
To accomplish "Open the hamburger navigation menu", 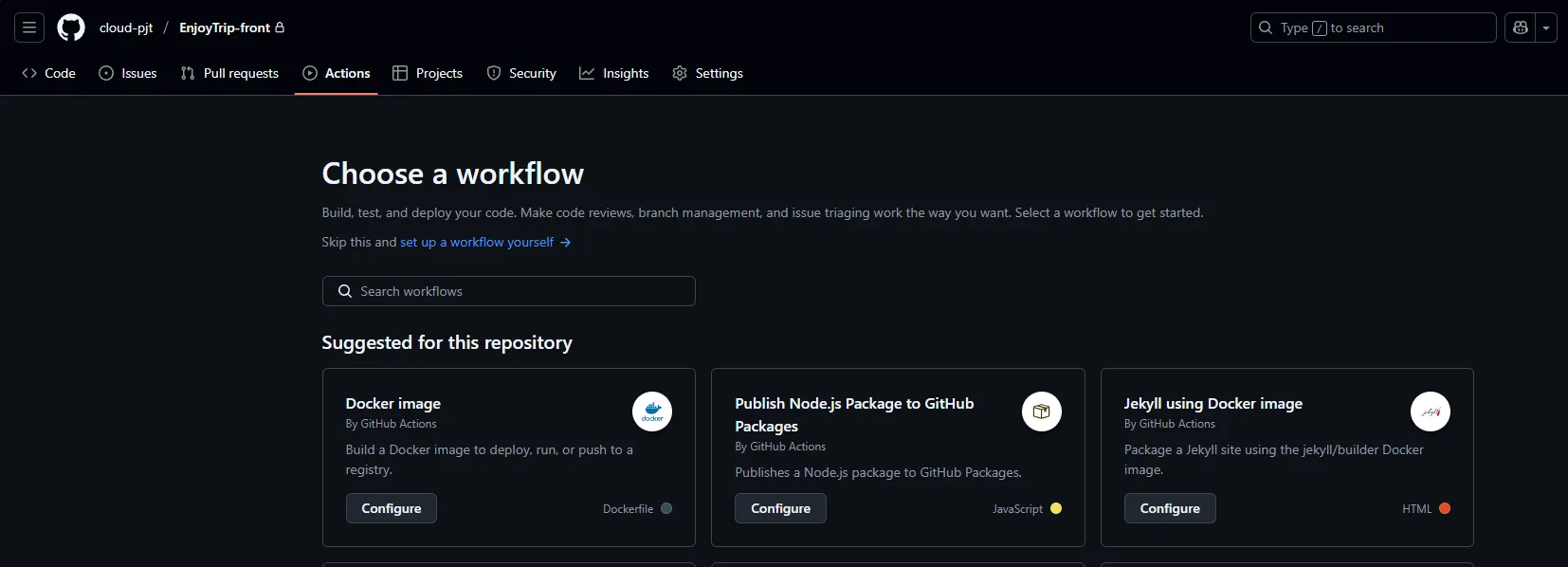I will [x=29, y=27].
